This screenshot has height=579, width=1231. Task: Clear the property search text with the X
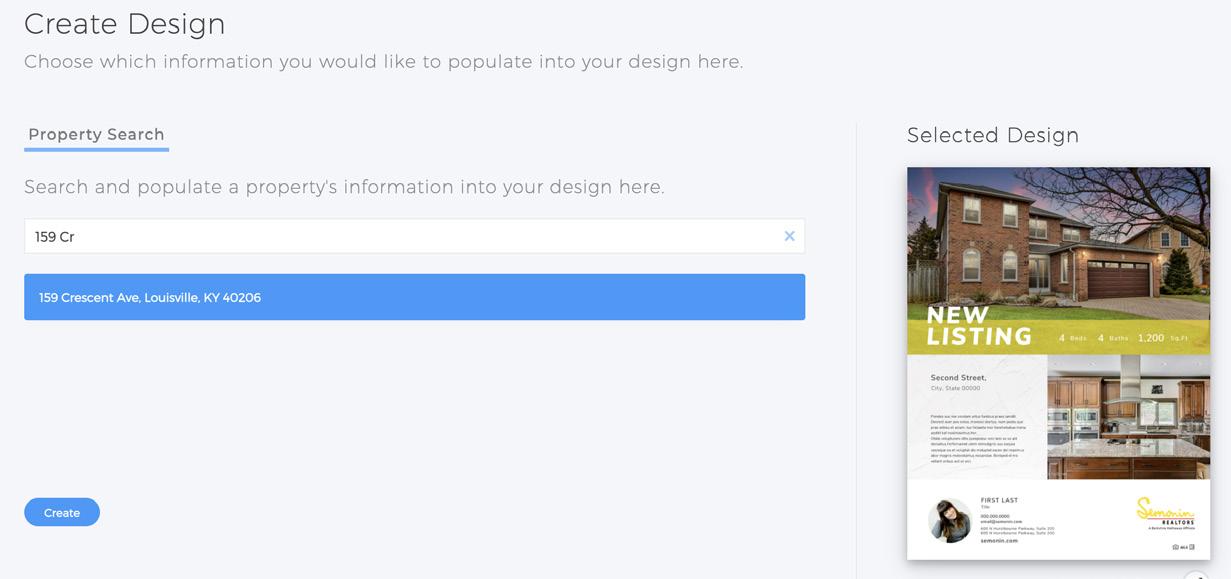click(x=789, y=236)
